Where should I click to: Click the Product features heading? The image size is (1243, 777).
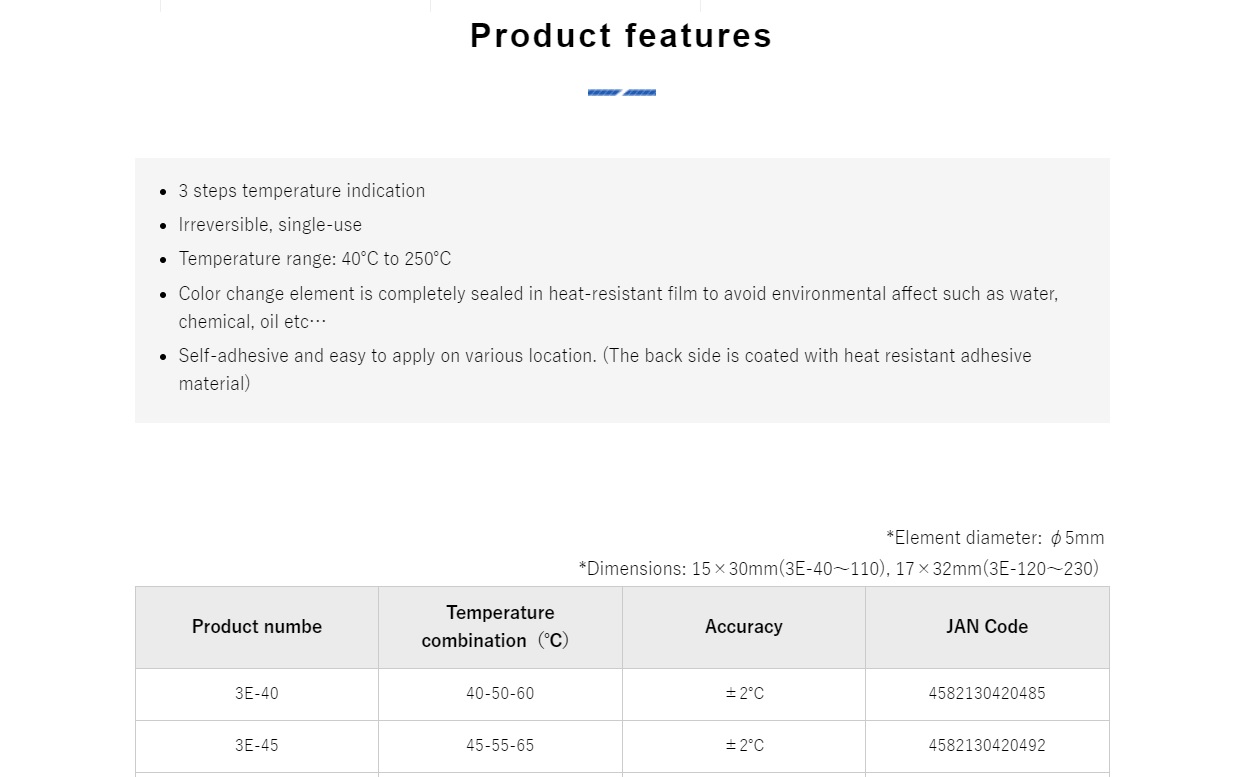tap(621, 35)
